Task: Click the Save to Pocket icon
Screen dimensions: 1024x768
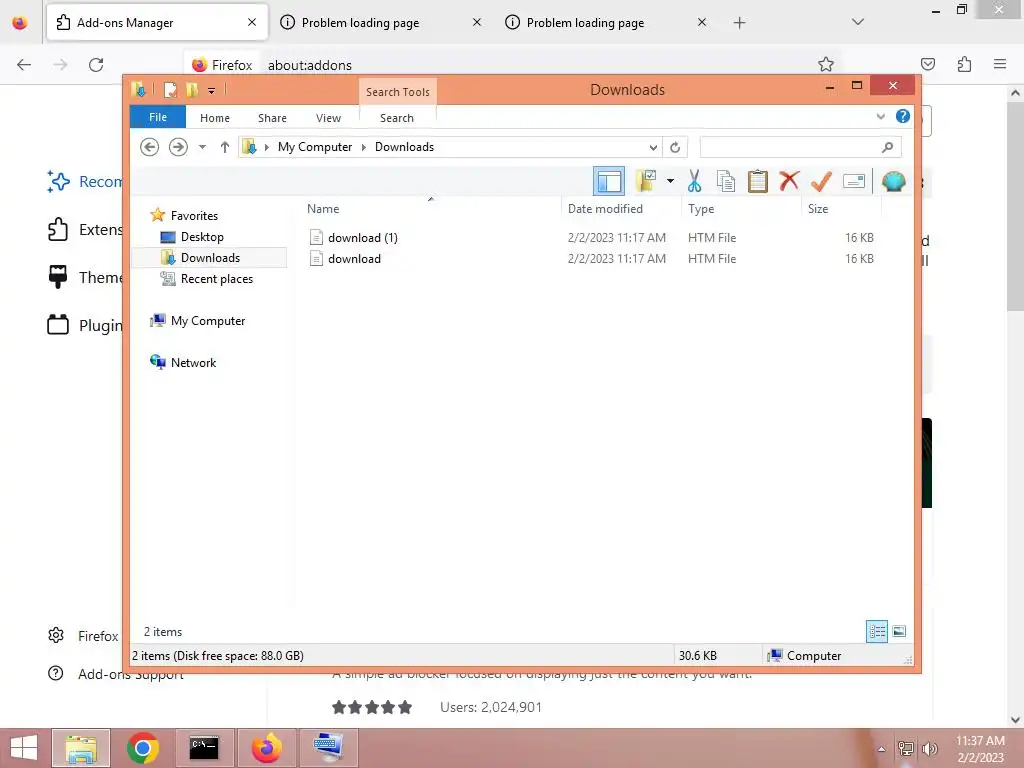Action: [928, 64]
